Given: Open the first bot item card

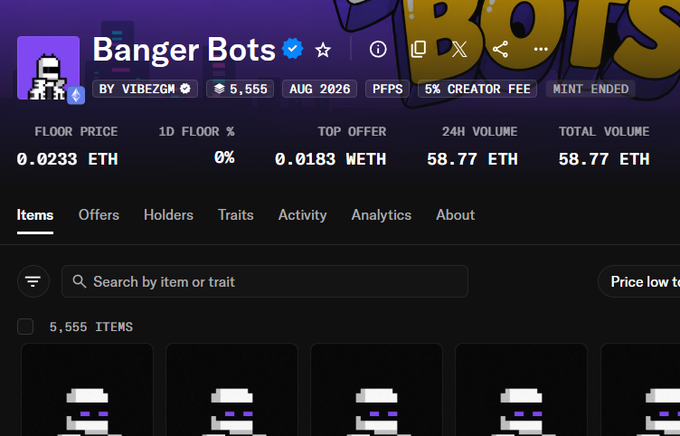Looking at the screenshot, I should [87, 390].
